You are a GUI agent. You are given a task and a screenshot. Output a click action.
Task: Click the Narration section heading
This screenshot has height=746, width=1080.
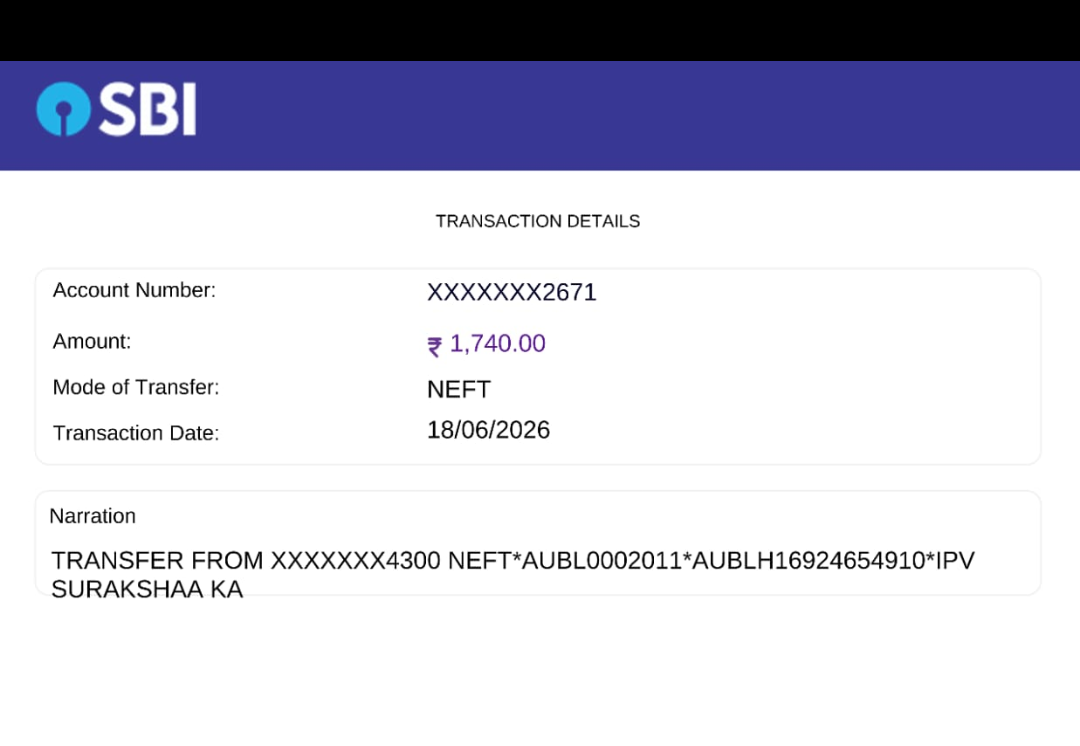(93, 516)
